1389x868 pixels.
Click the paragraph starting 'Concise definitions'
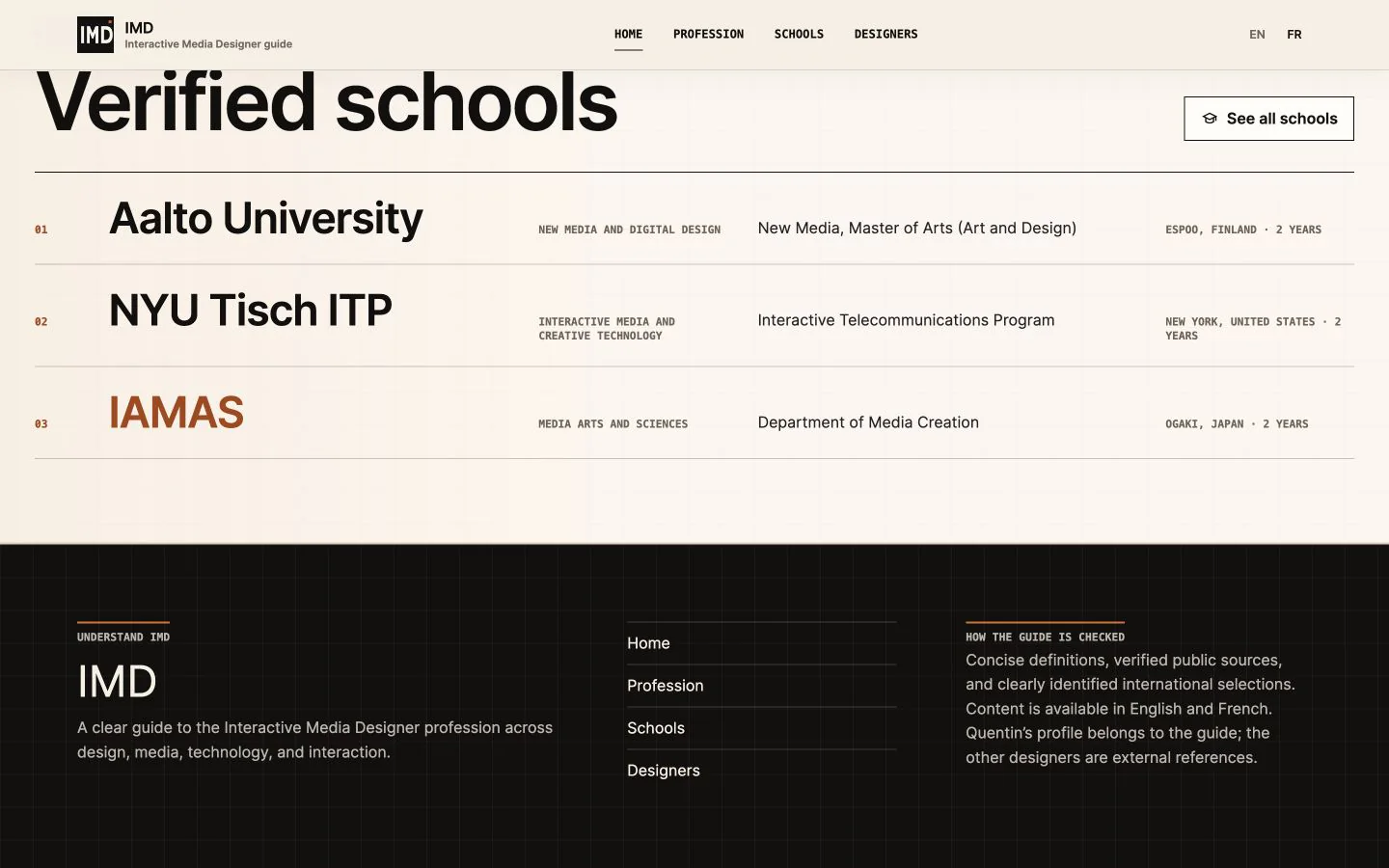pos(1130,709)
